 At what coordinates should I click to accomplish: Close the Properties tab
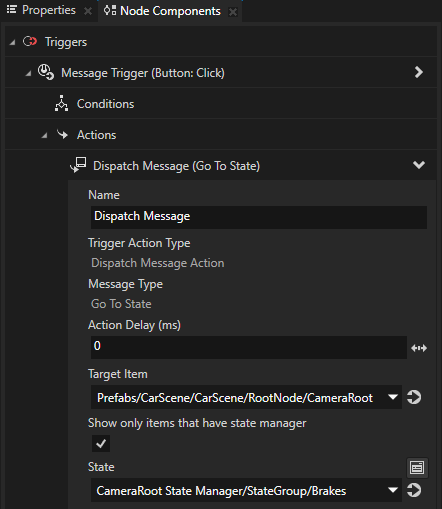(88, 11)
